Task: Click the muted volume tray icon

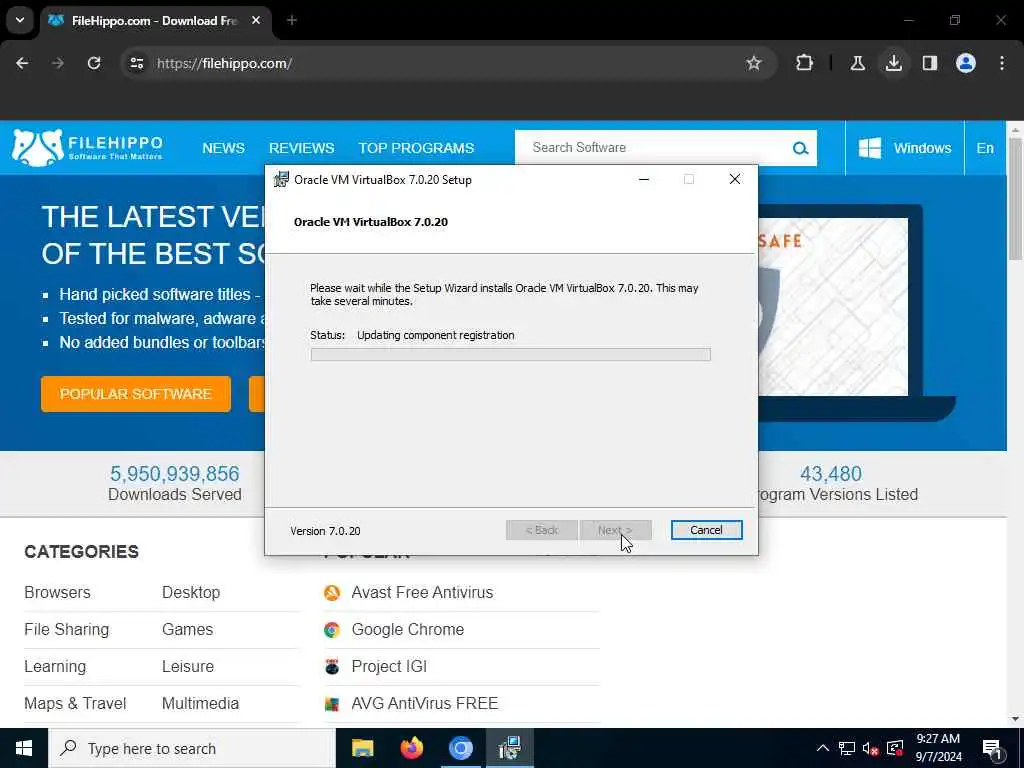Action: coord(871,748)
